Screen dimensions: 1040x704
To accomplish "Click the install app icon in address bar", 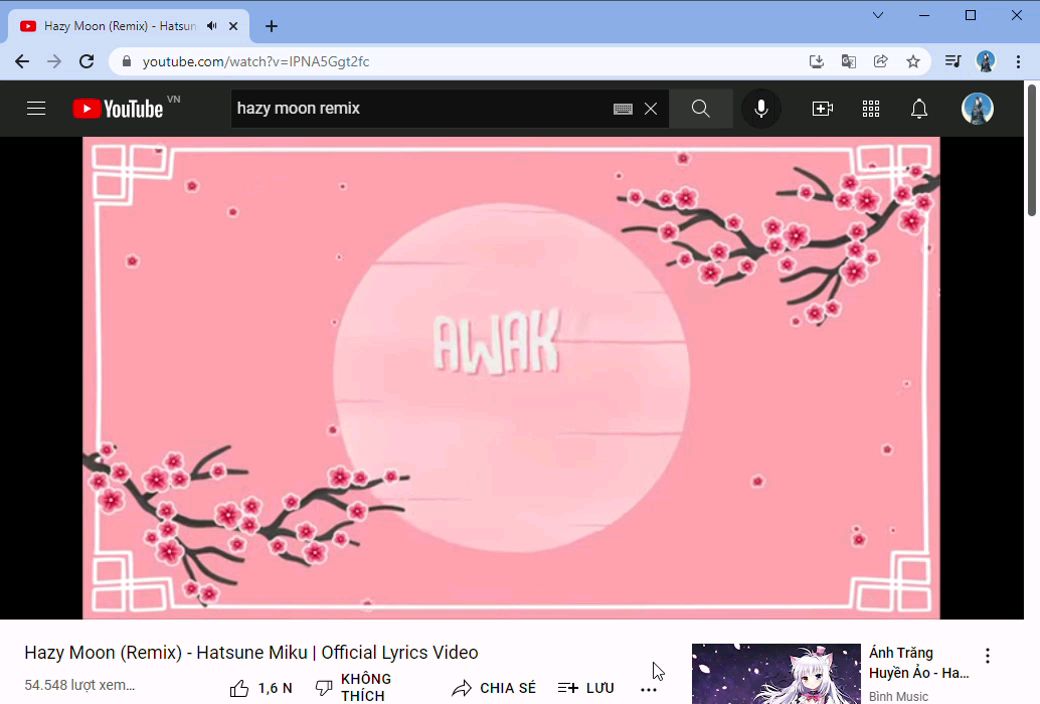I will [x=816, y=62].
